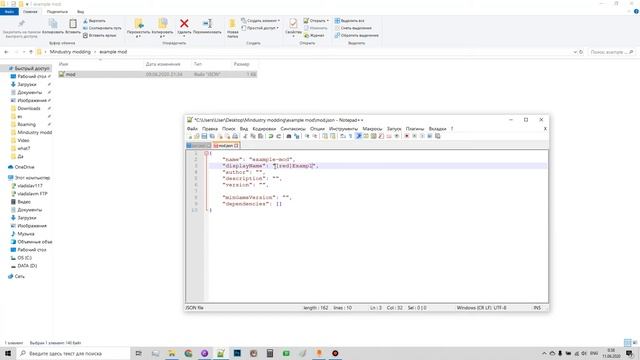Click Select all (Выделить все) in ribbon
The width and height of the screenshot is (640, 360).
click(349, 20)
